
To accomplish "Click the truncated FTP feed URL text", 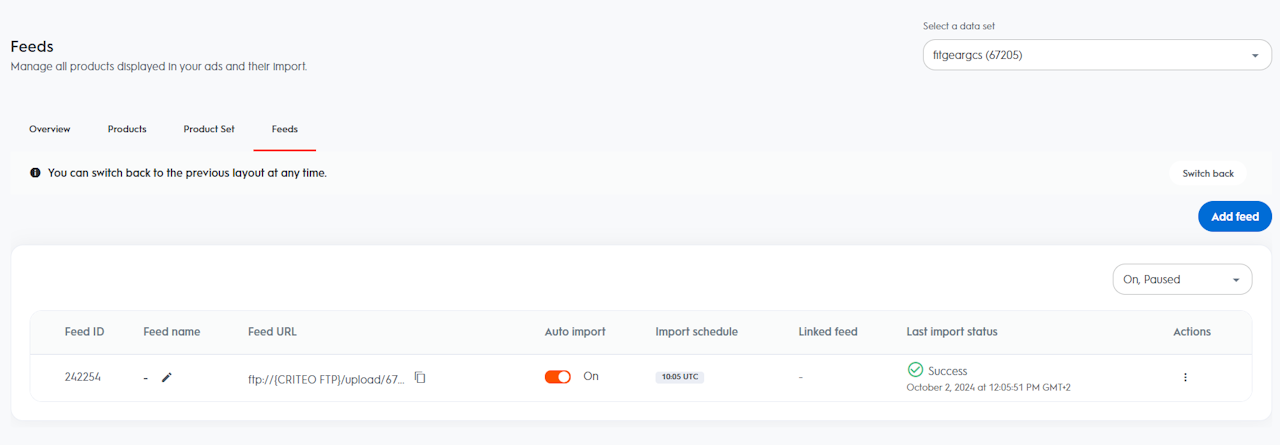I will (327, 378).
